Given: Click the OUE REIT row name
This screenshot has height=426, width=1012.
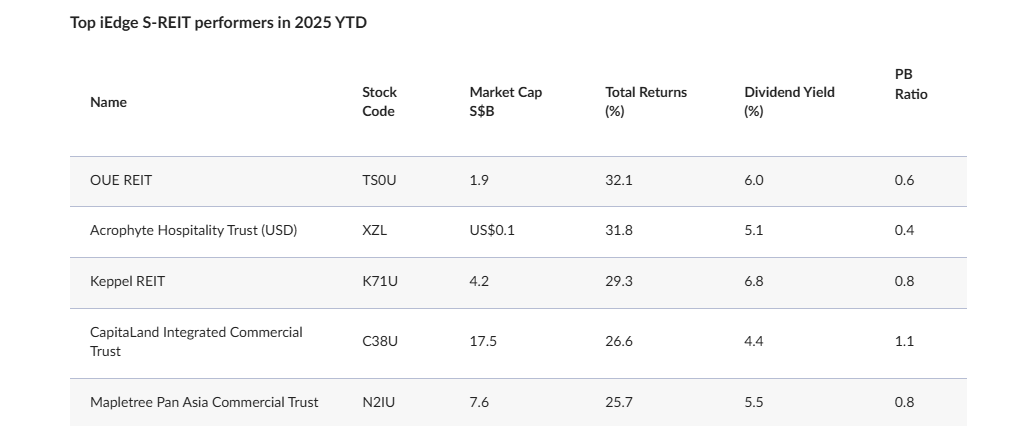Looking at the screenshot, I should coord(121,181).
